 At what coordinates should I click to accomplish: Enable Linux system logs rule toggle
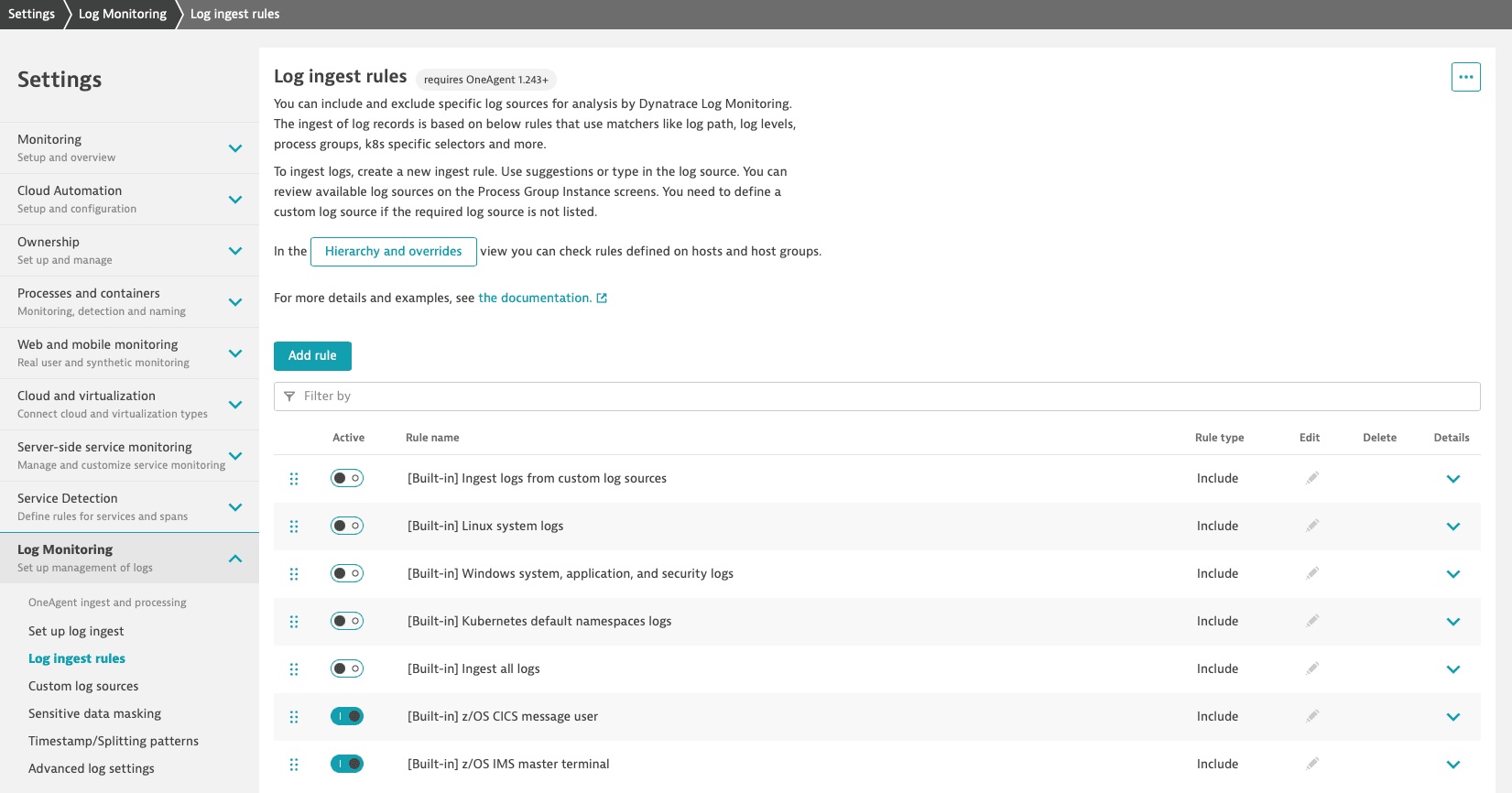coord(347,526)
